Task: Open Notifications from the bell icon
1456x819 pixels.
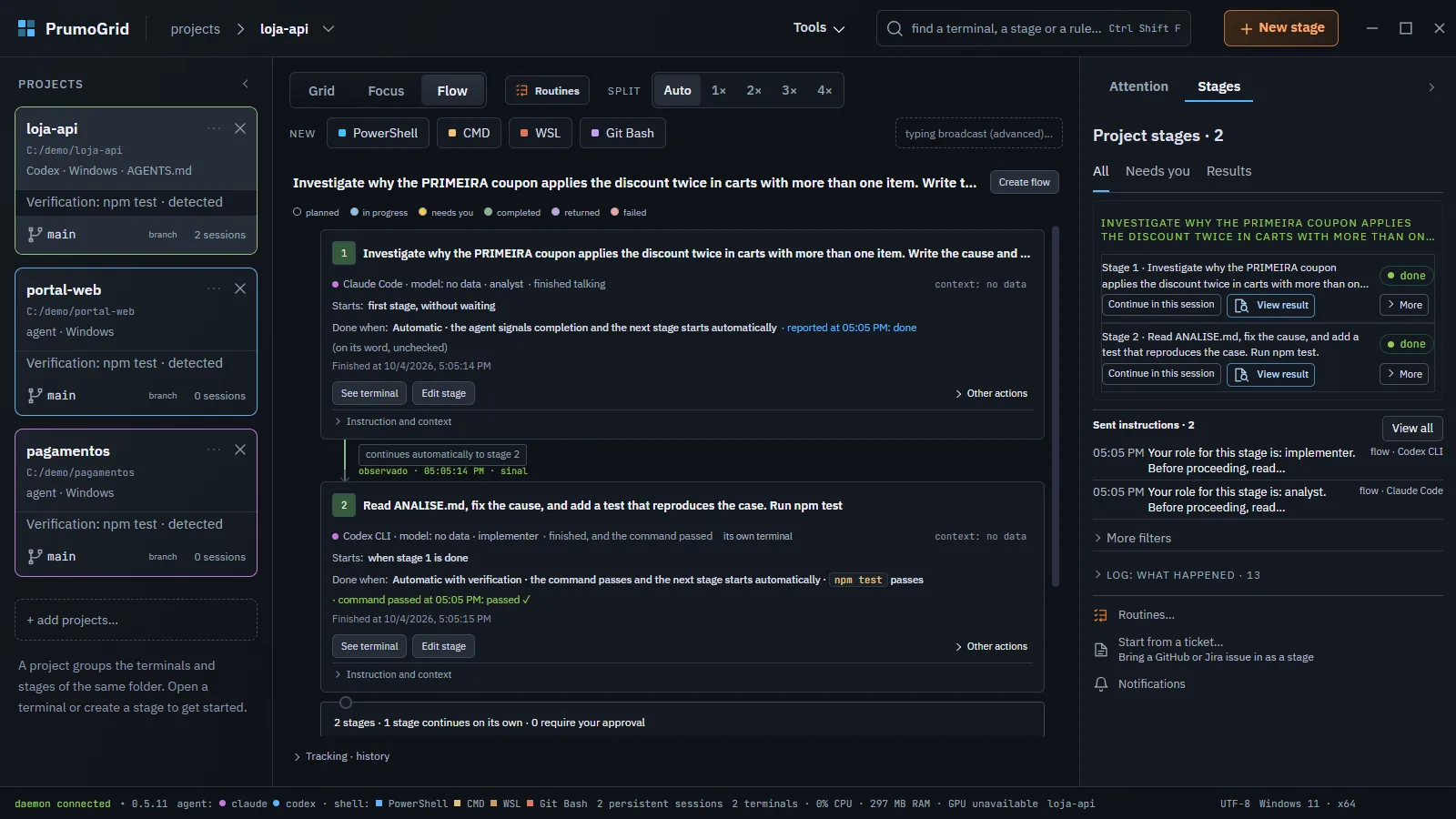Action: coord(1101,683)
